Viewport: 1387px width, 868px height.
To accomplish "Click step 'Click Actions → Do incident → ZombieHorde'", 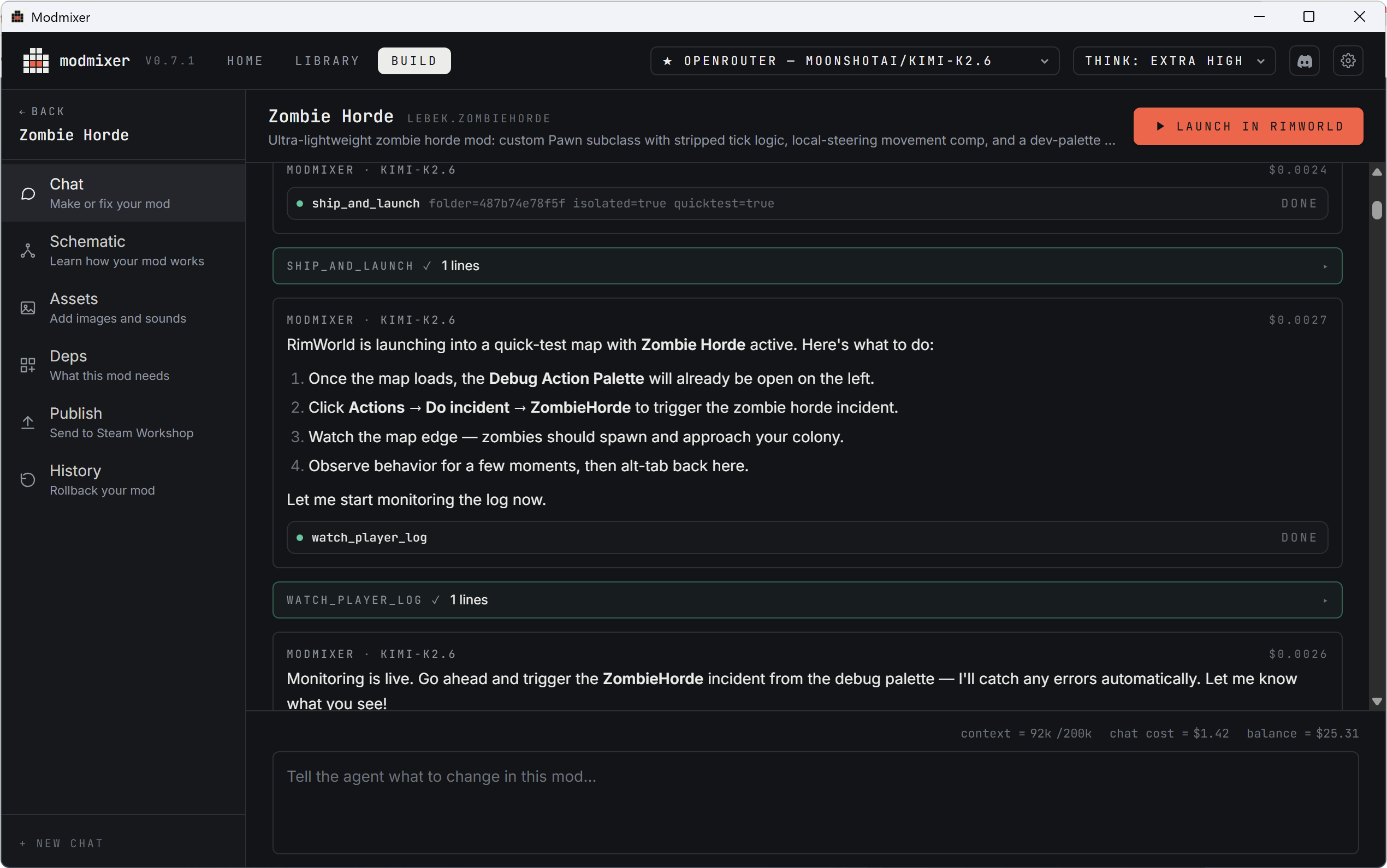I will pyautogui.click(x=603, y=408).
